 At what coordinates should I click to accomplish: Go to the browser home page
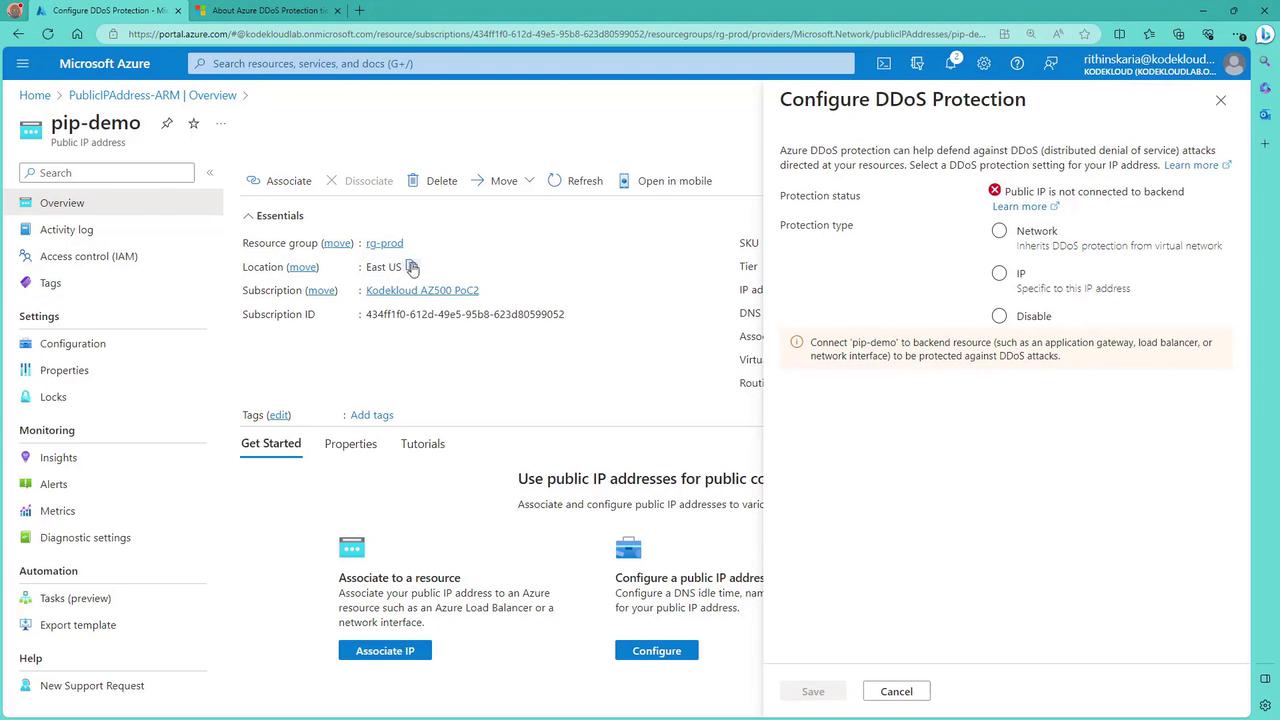click(x=77, y=34)
